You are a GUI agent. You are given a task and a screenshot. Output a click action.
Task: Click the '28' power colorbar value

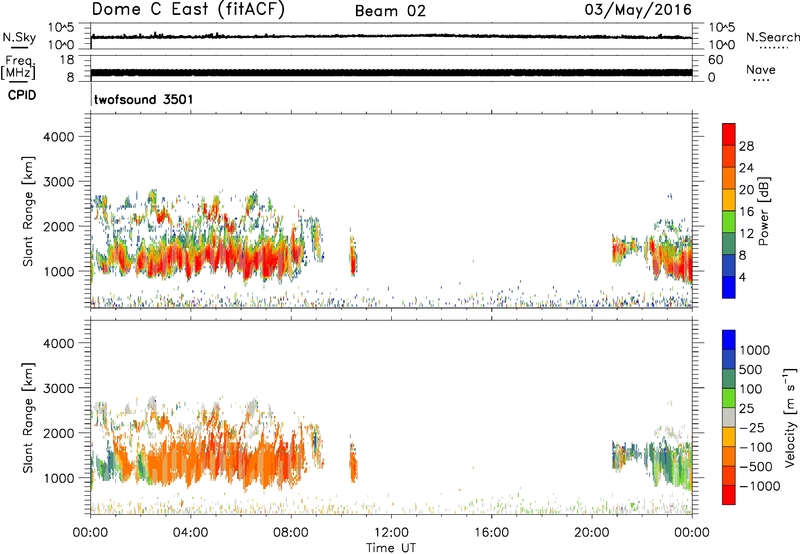pos(746,146)
